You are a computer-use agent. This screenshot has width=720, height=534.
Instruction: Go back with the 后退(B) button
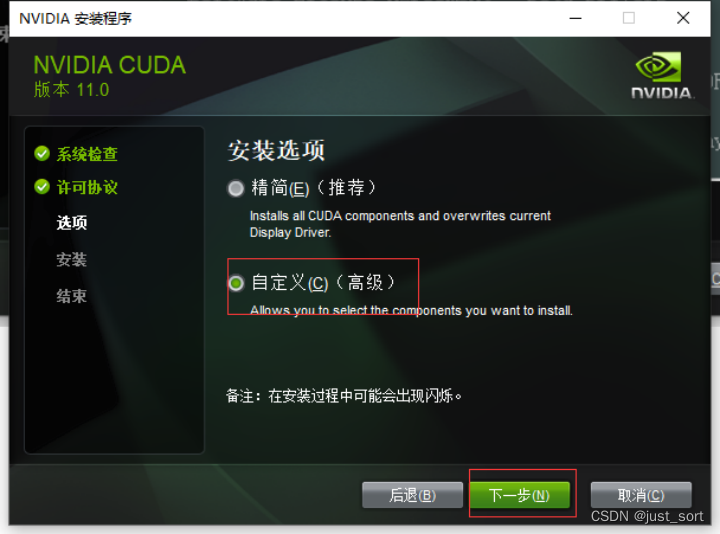click(412, 495)
